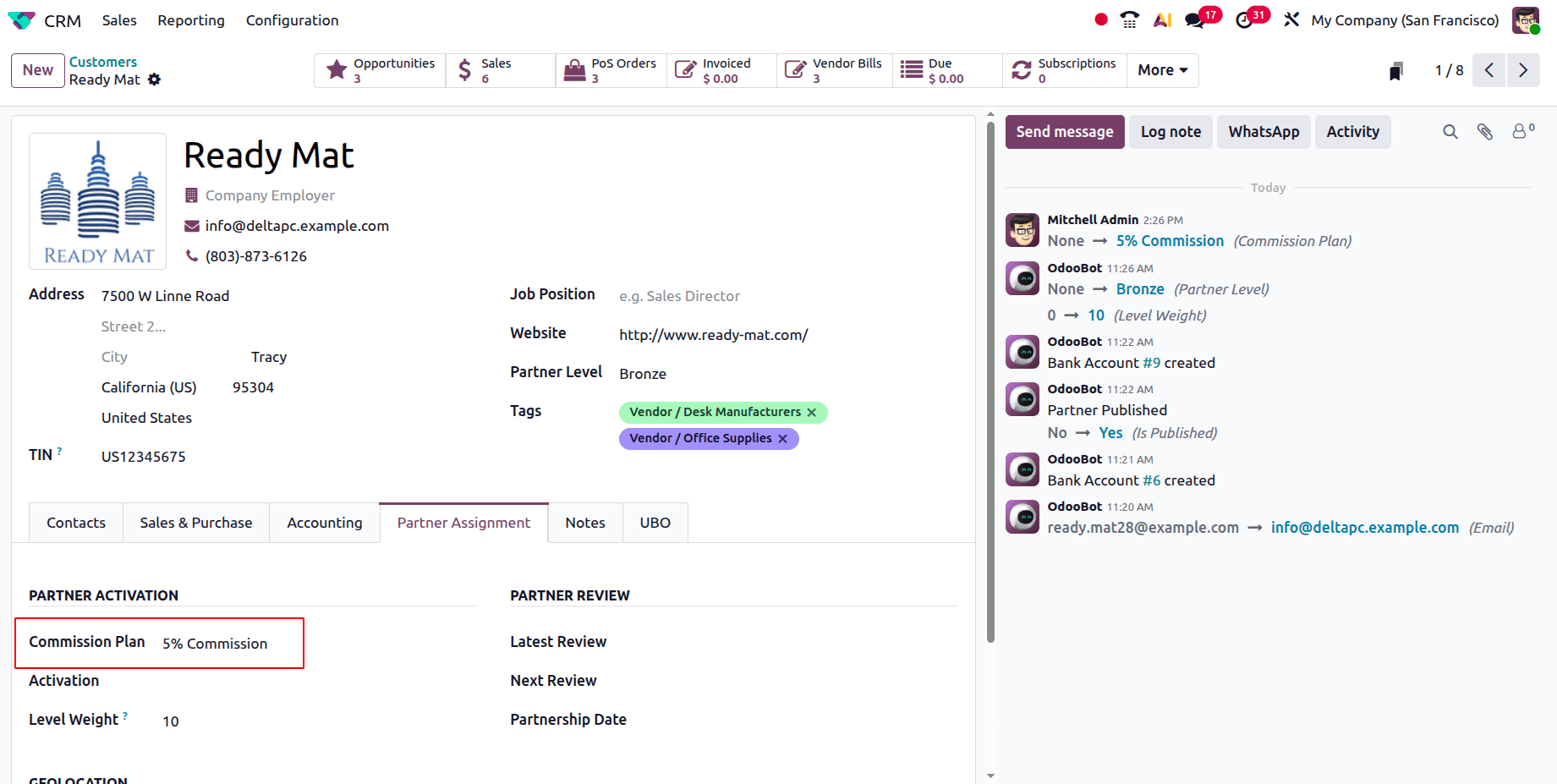1557x784 pixels.
Task: Open the attachments paperclip icon
Action: (x=1485, y=132)
